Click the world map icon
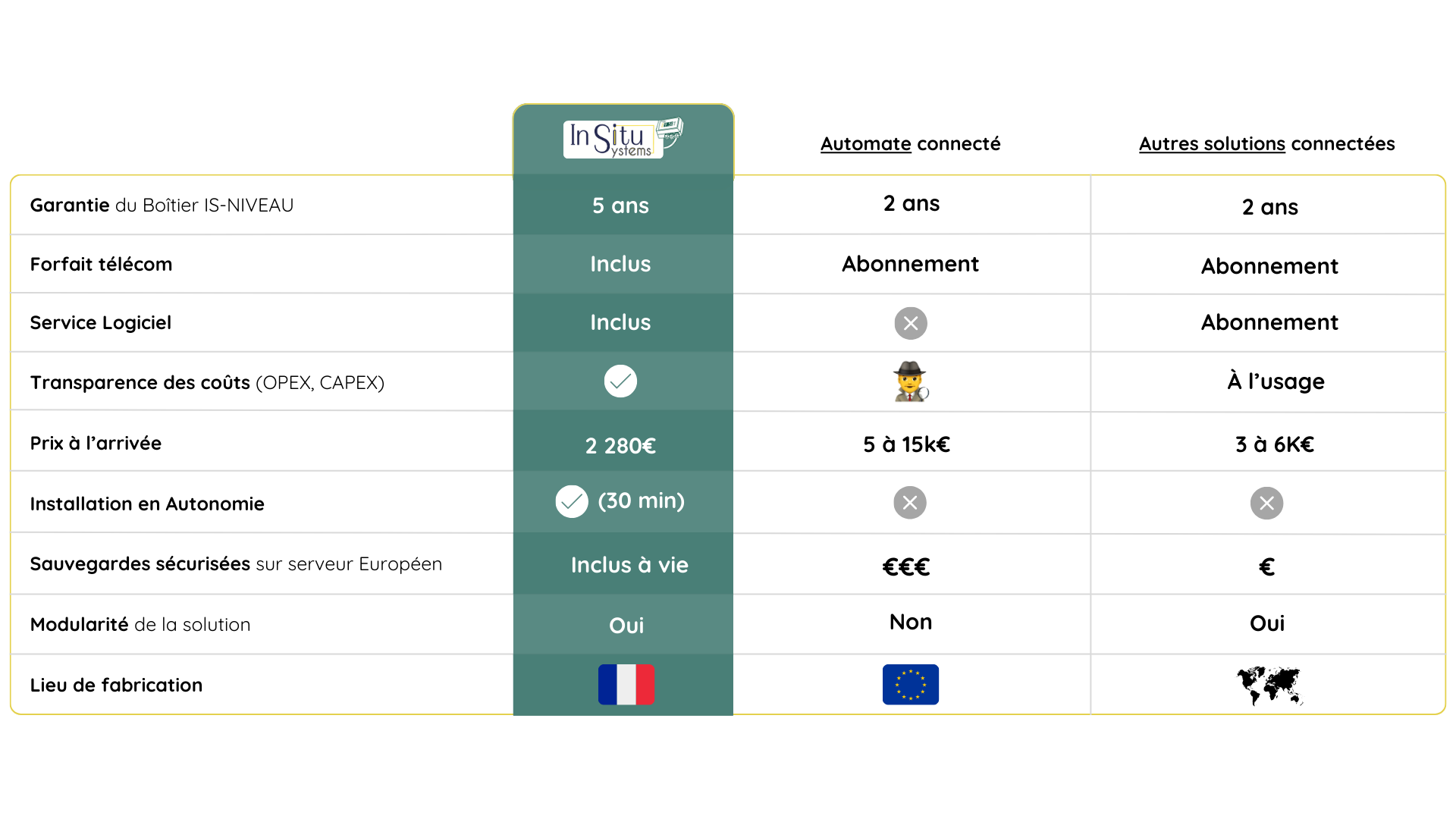The width and height of the screenshot is (1456, 819). 1269,686
